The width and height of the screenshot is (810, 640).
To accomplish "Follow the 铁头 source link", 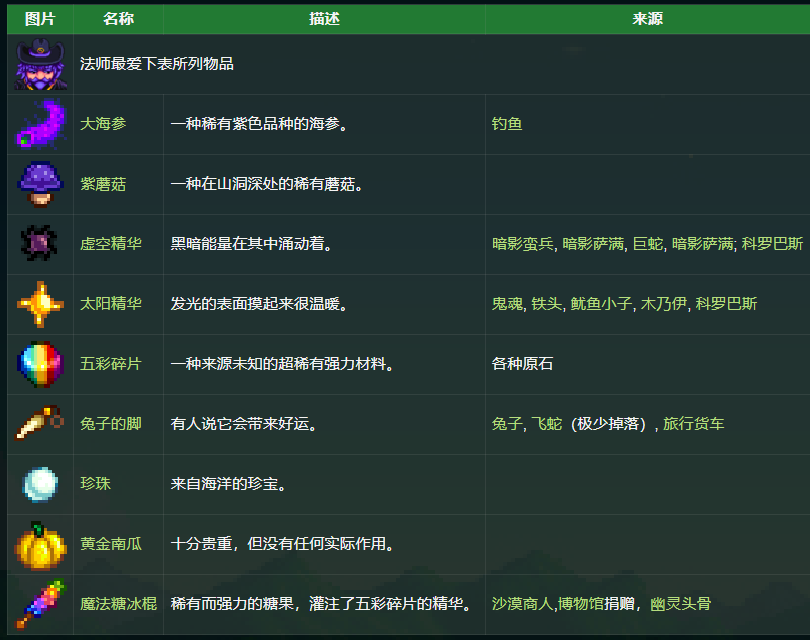I will (547, 304).
